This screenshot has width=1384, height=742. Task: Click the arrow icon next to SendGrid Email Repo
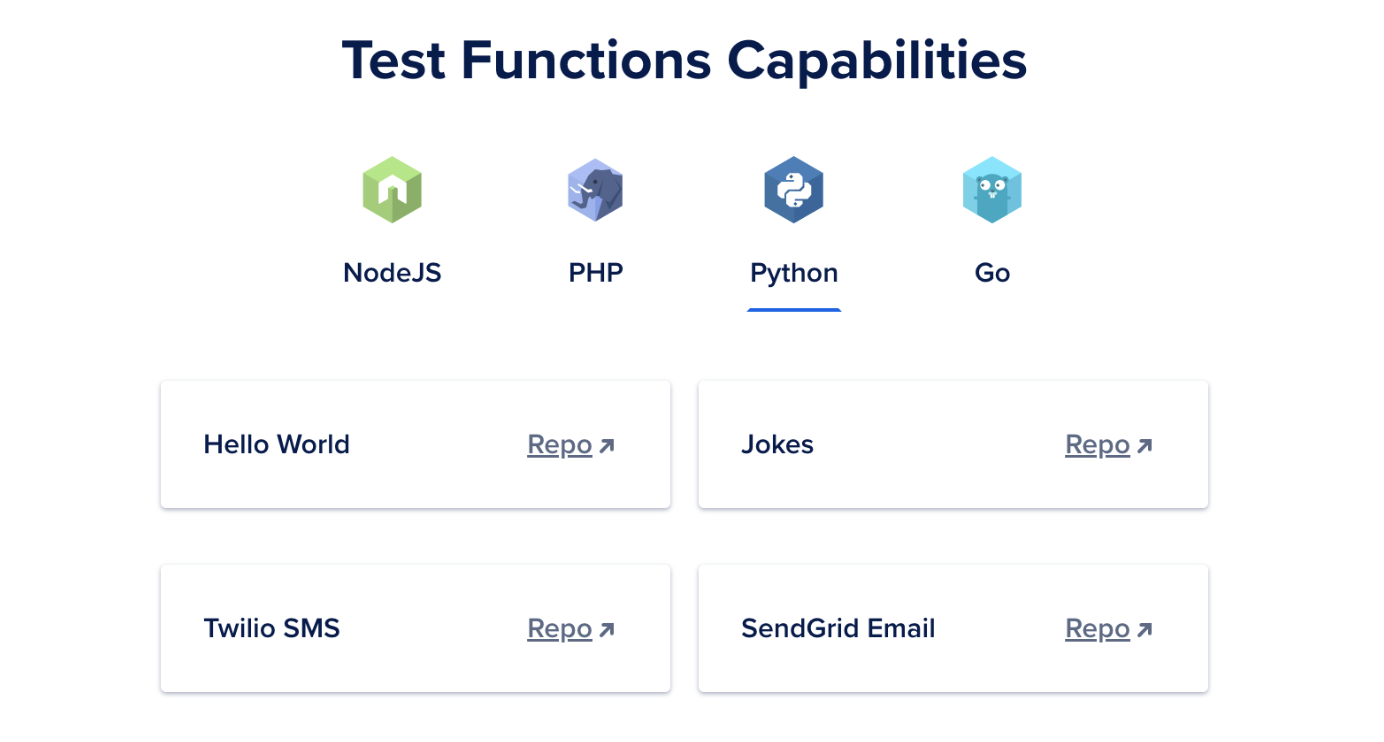pos(1145,628)
